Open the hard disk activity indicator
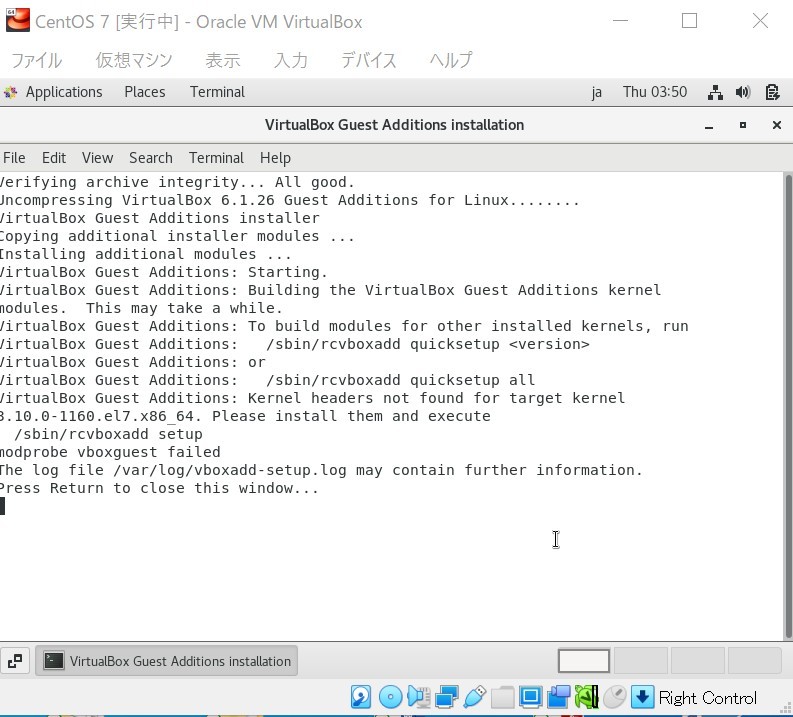793x717 pixels. coord(361,697)
